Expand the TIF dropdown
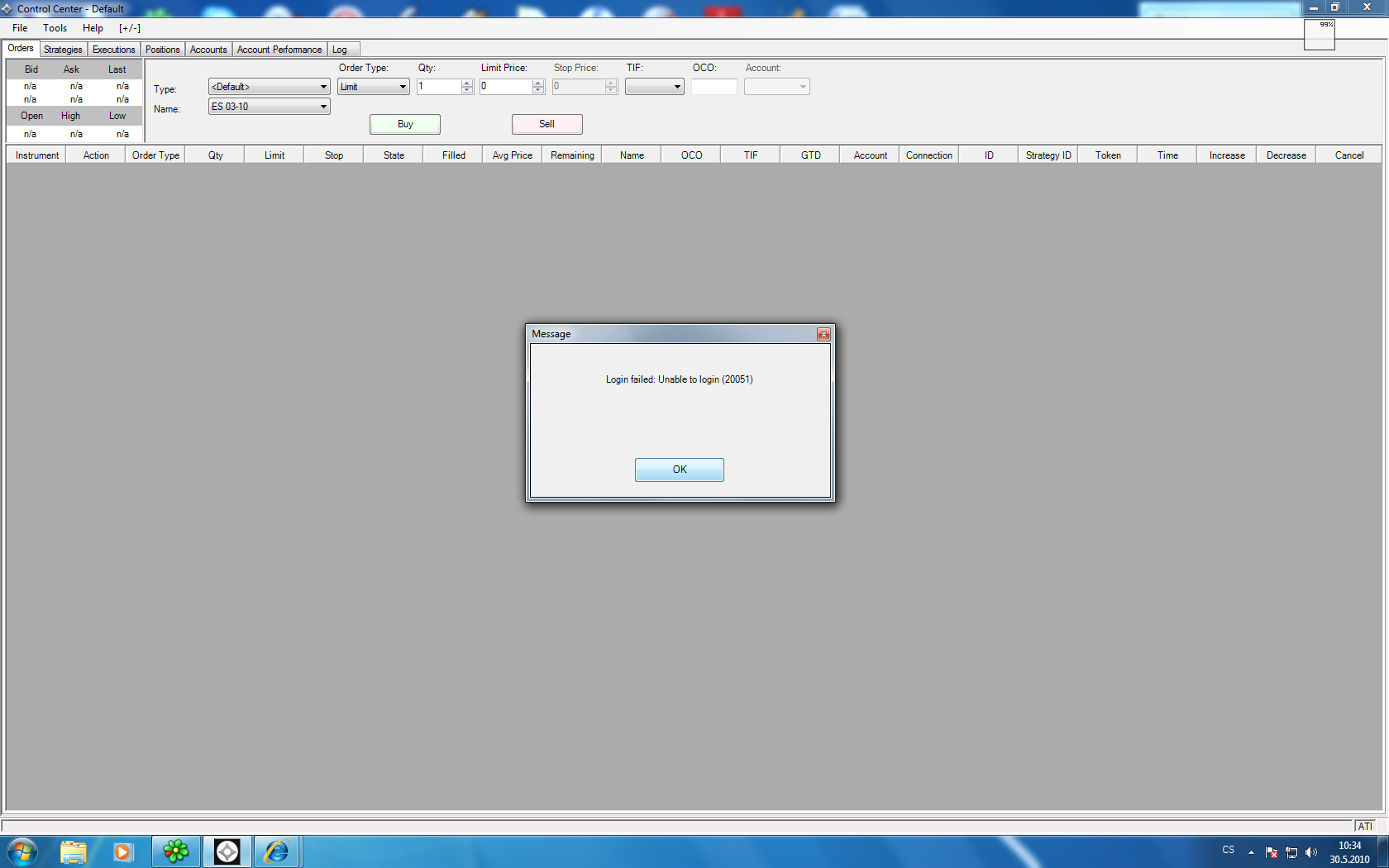 point(676,87)
